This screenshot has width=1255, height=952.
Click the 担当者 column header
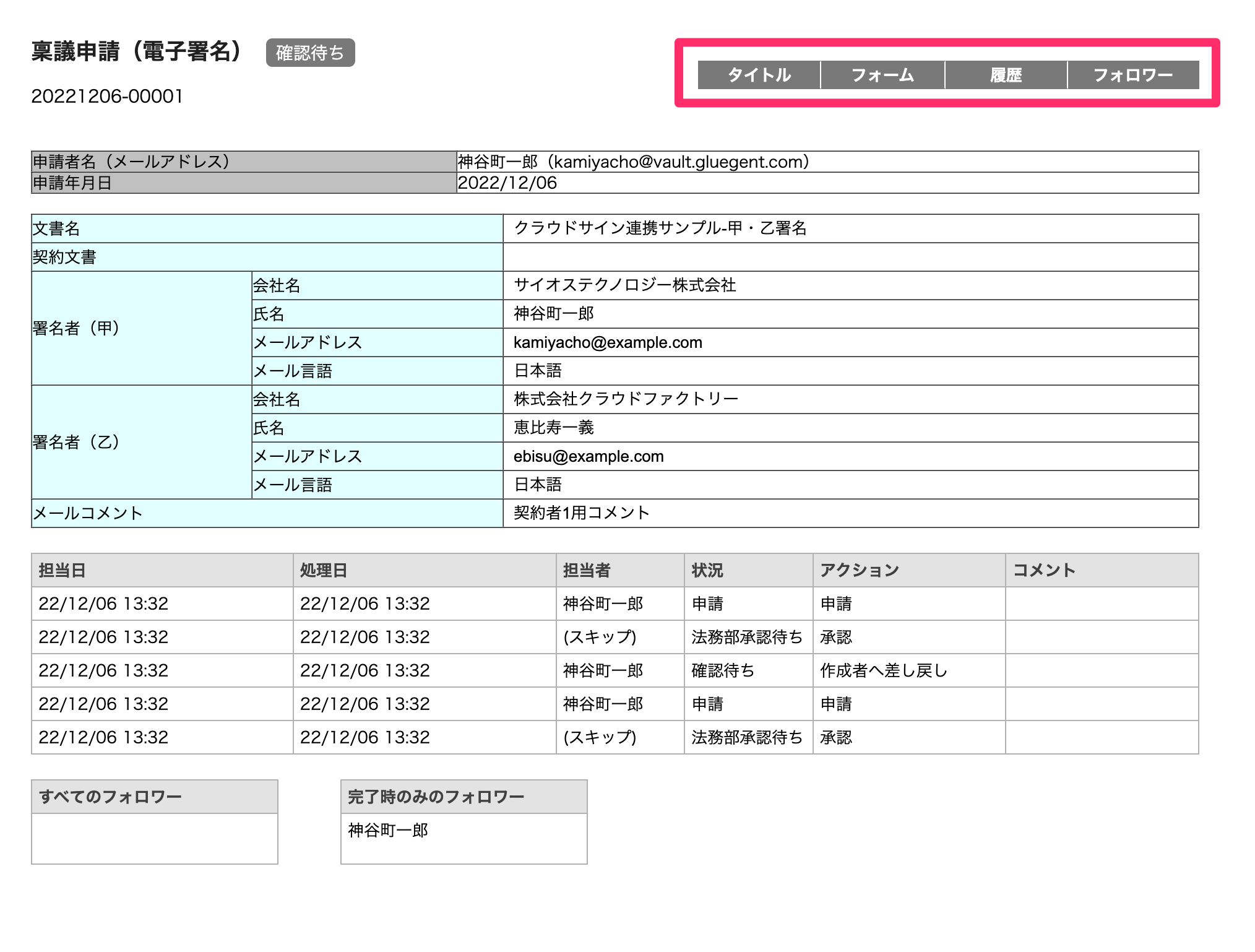click(620, 570)
